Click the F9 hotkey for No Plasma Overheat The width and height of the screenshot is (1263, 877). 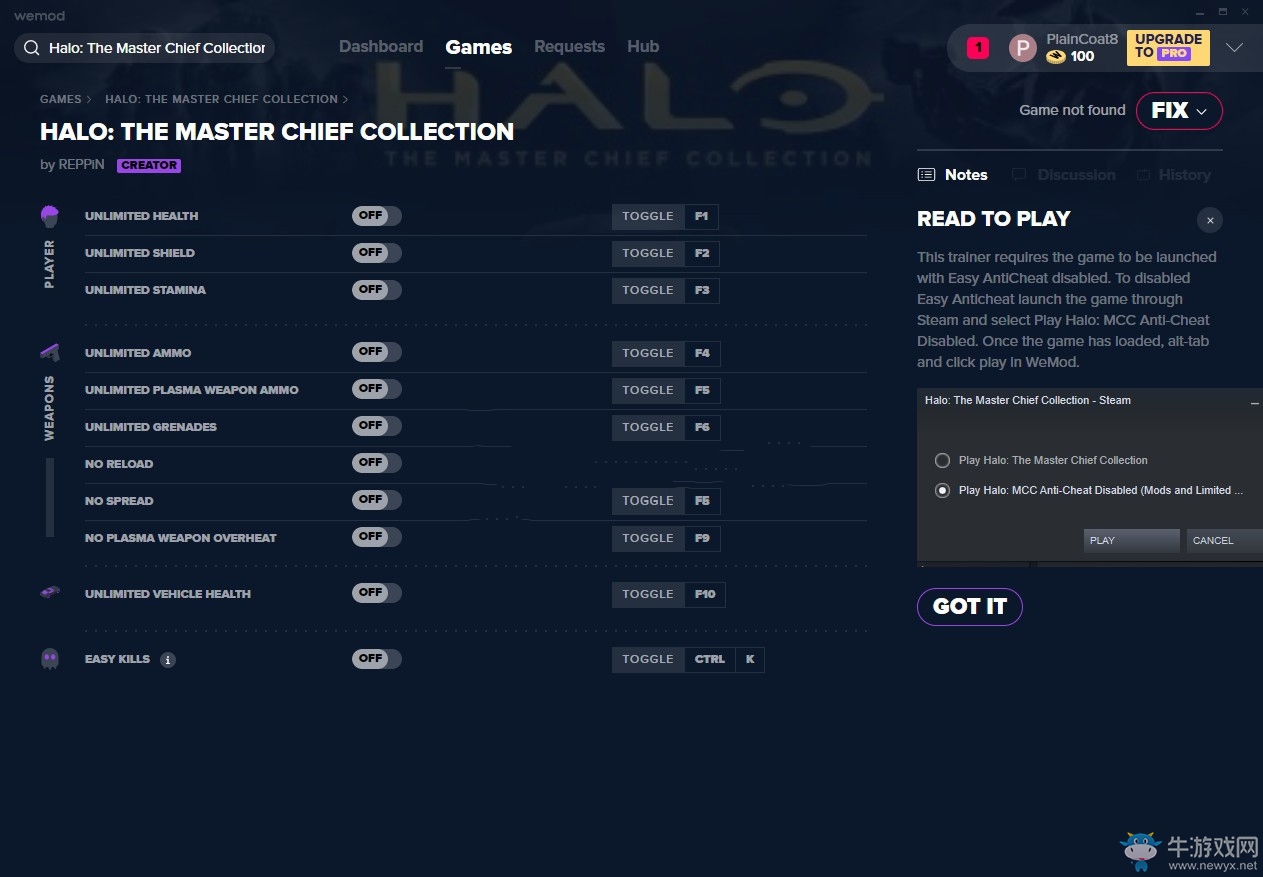point(702,538)
